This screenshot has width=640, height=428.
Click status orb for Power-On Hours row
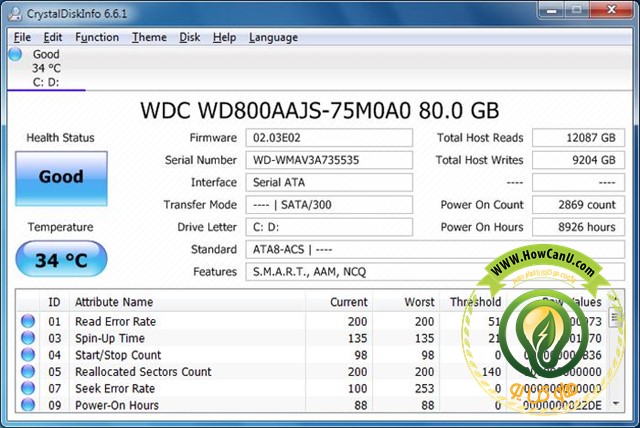click(x=28, y=404)
